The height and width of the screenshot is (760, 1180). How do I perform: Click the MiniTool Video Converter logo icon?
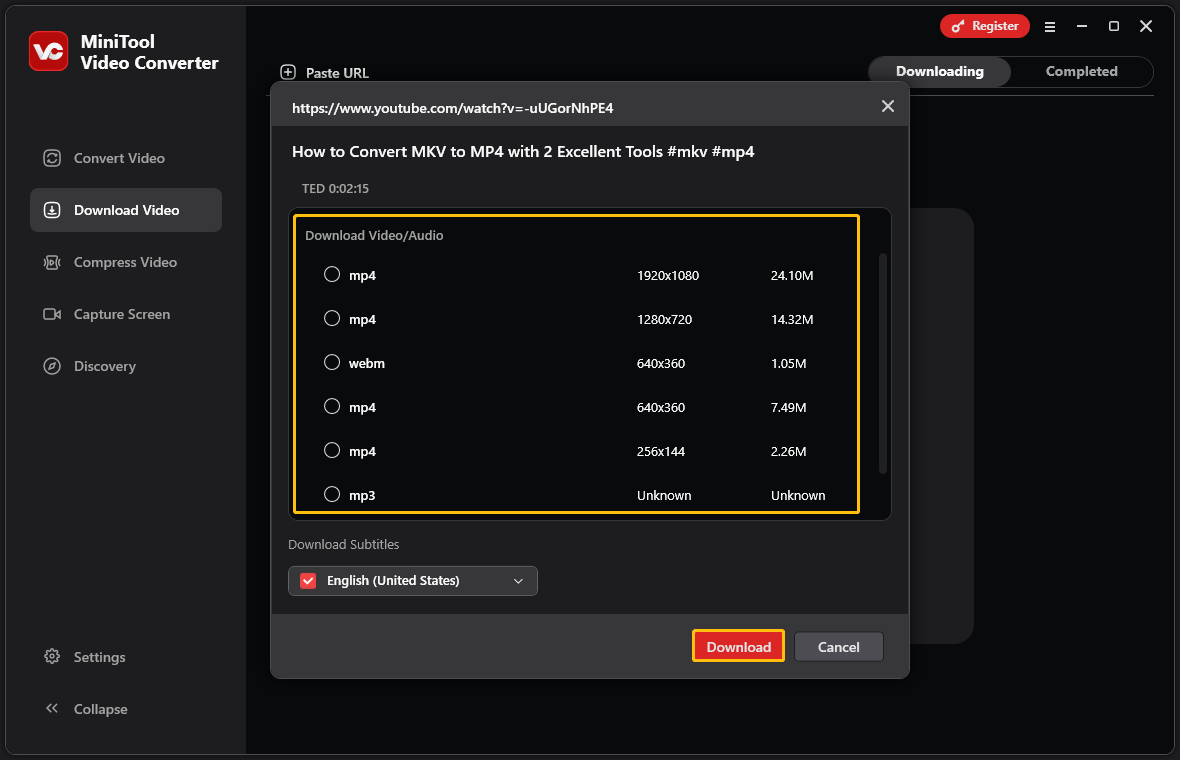pyautogui.click(x=48, y=51)
